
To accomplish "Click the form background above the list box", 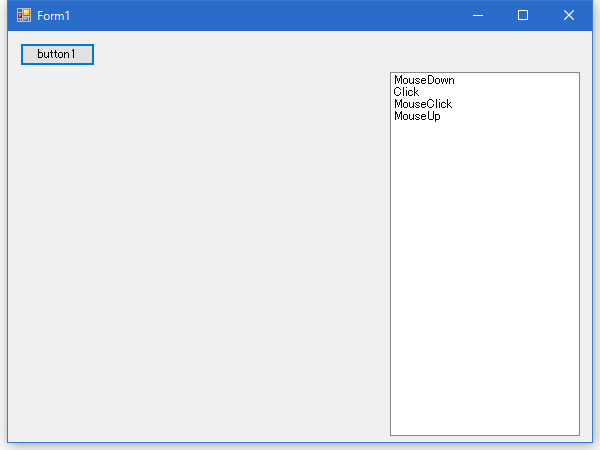I will point(484,52).
